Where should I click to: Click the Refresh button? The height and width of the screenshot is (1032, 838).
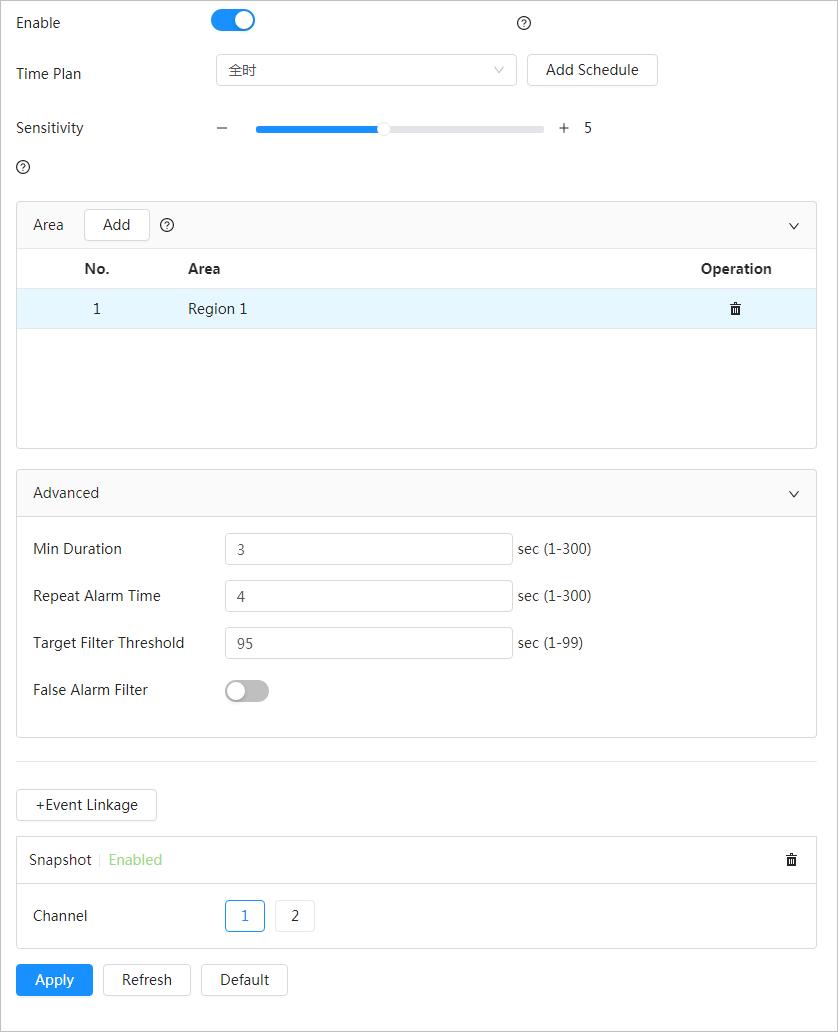click(147, 980)
